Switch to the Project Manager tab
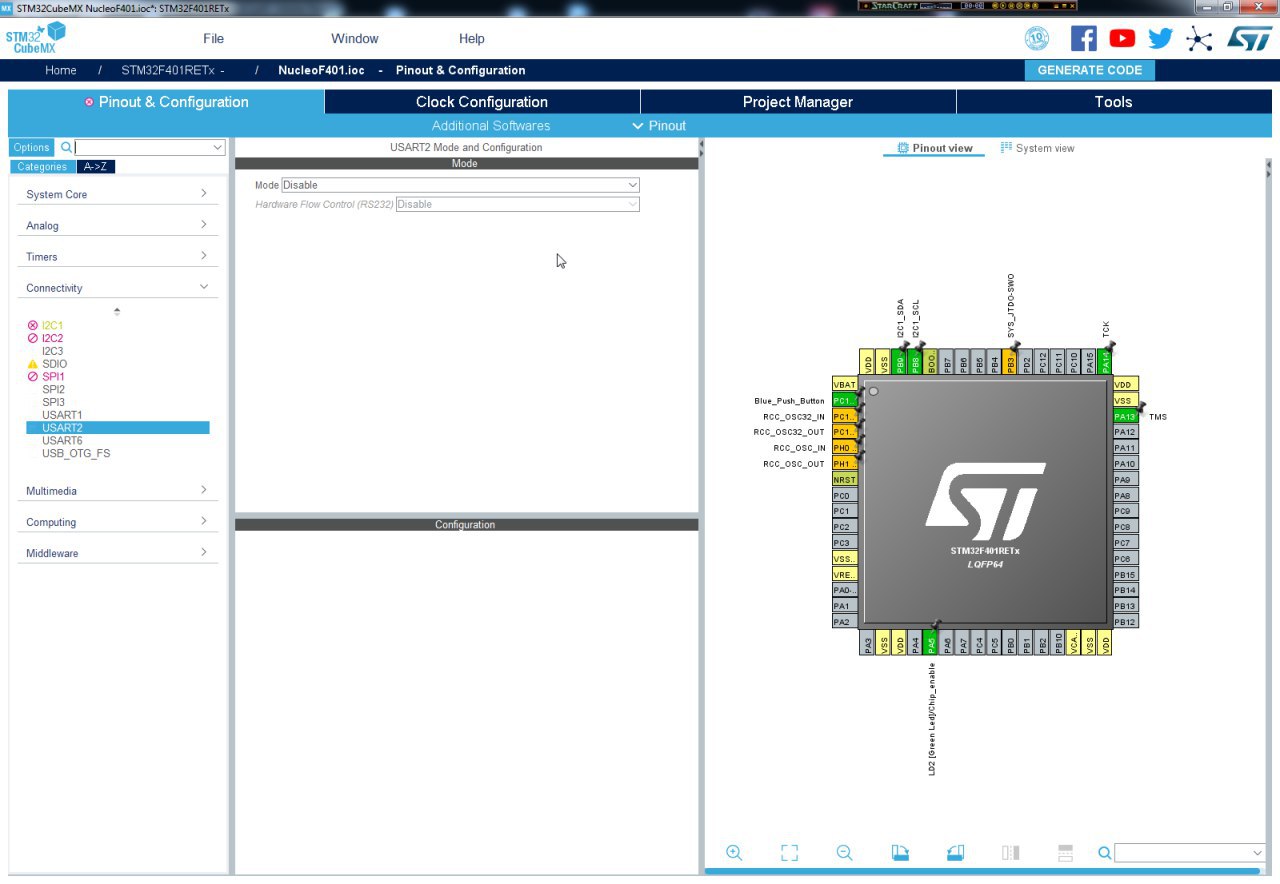 click(x=798, y=102)
